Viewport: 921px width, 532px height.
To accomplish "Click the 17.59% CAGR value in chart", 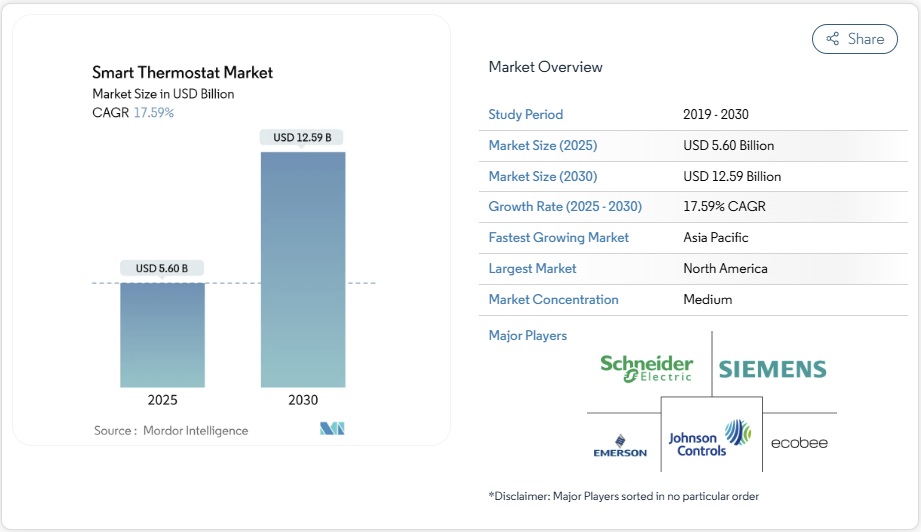I will [x=153, y=113].
